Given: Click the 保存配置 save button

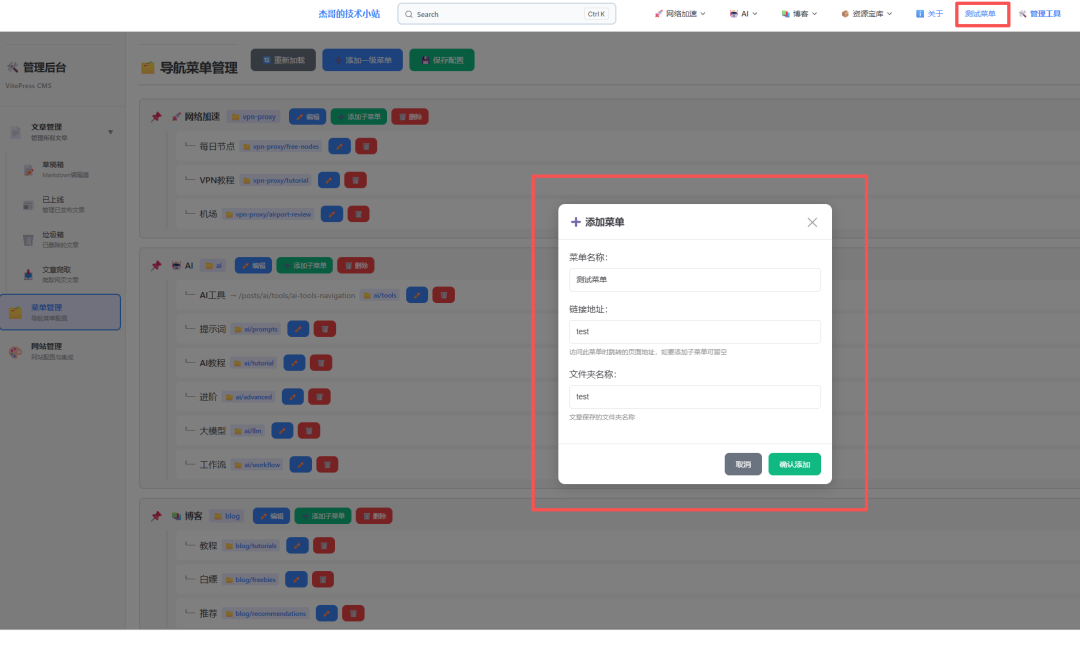Looking at the screenshot, I should [441, 60].
